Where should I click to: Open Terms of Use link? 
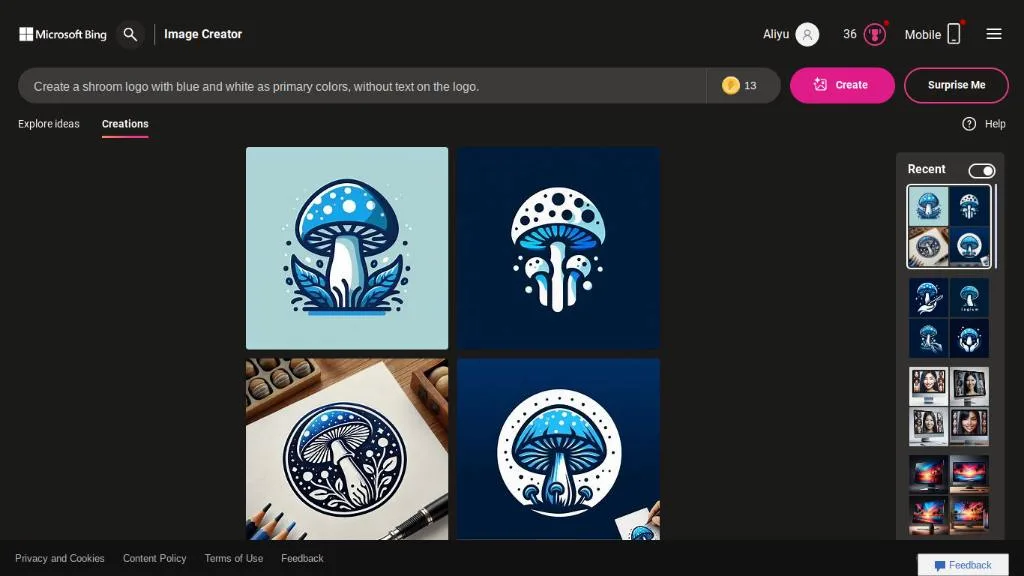(x=234, y=558)
